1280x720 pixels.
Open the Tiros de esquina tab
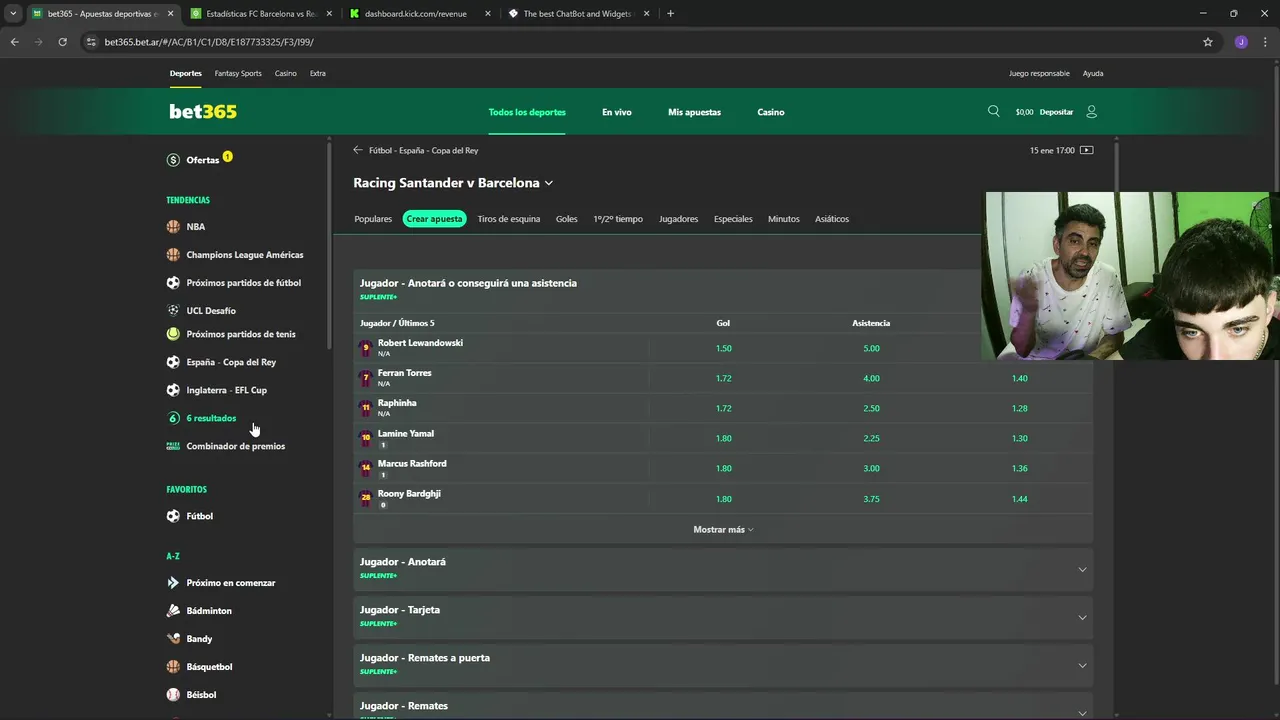point(509,219)
